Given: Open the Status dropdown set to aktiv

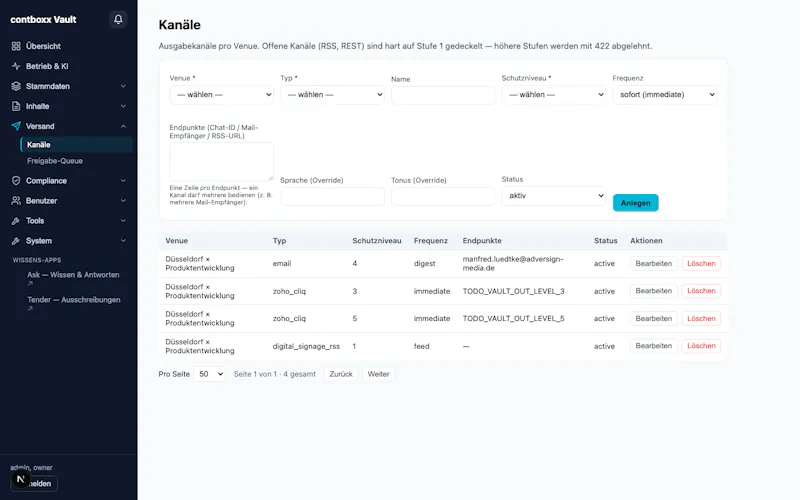Looking at the screenshot, I should pos(554,195).
